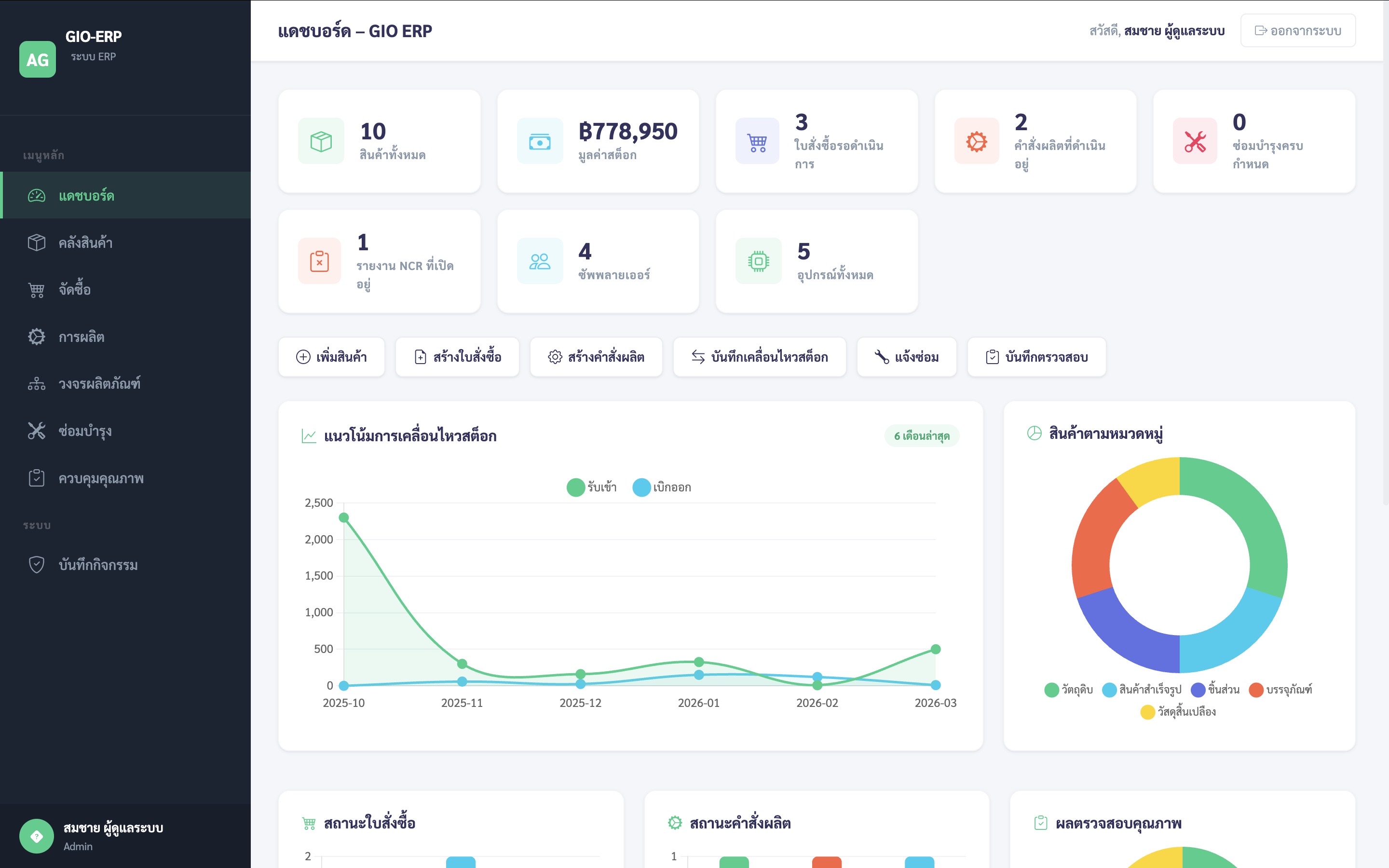Open the แดชบอร์ด dashboard menu item

(x=126, y=195)
